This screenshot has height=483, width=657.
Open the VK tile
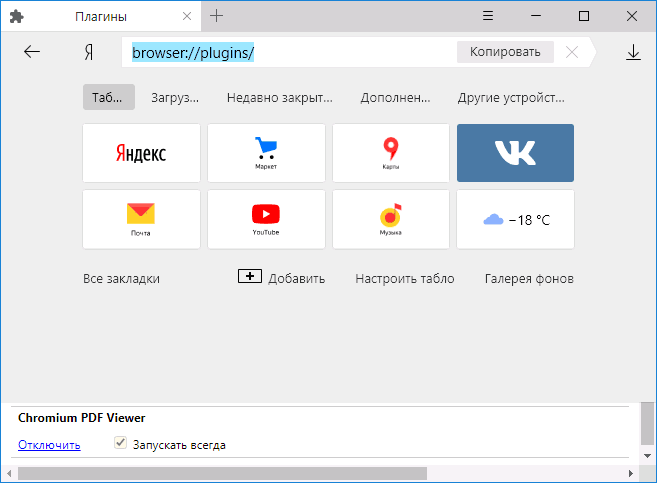[x=515, y=152]
